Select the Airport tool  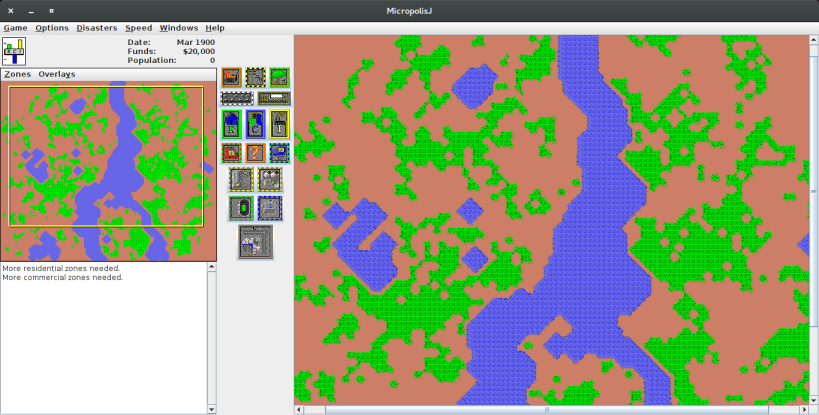pos(255,242)
